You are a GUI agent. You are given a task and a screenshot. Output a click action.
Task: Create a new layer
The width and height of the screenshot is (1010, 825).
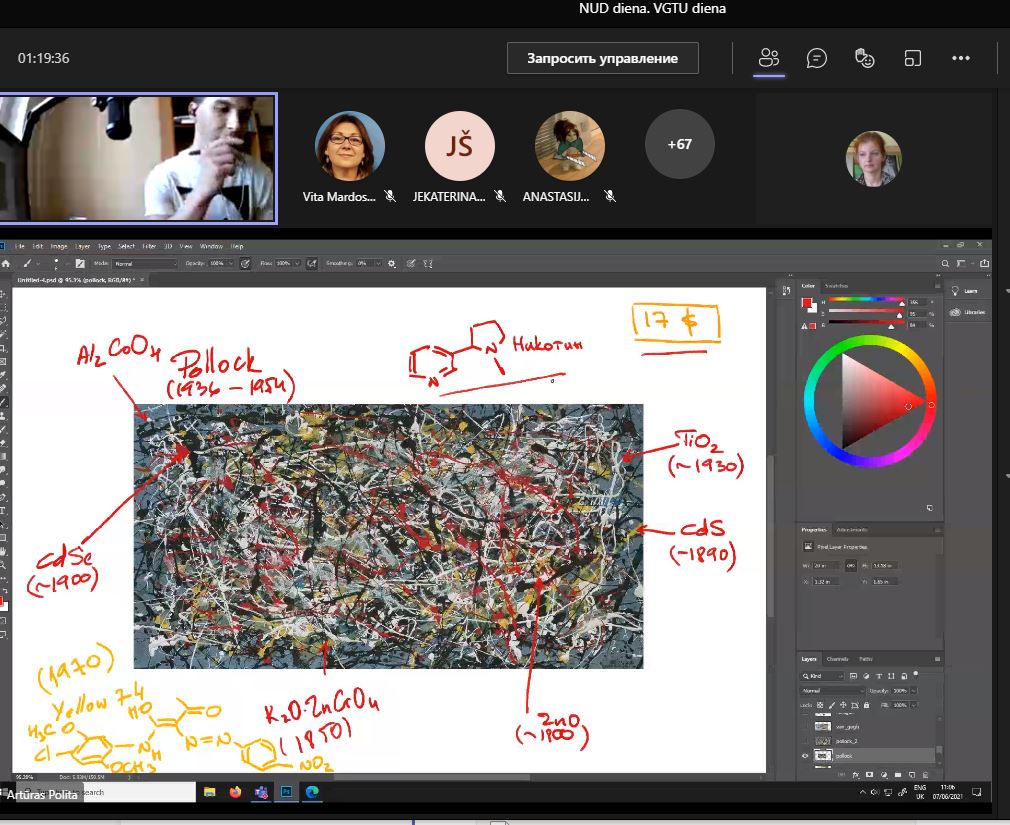[912, 775]
